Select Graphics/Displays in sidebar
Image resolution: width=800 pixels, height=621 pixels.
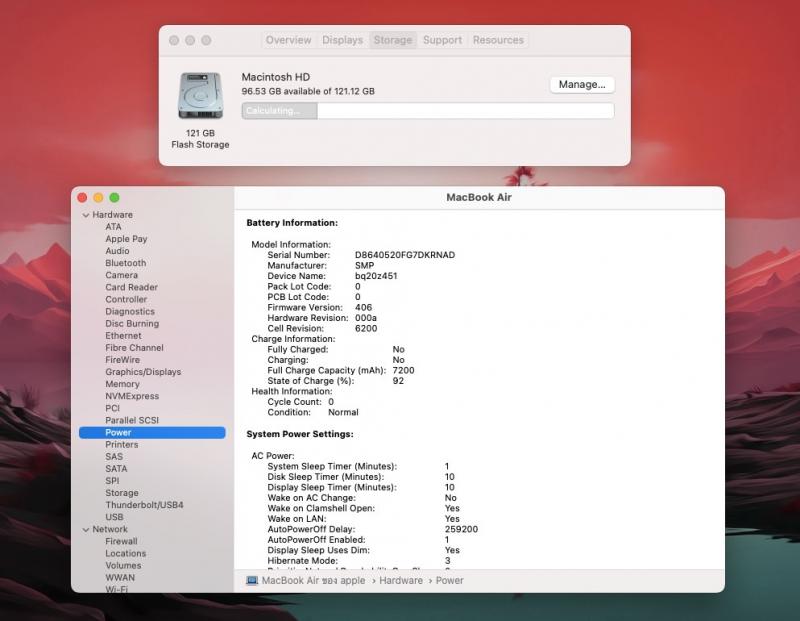143,372
